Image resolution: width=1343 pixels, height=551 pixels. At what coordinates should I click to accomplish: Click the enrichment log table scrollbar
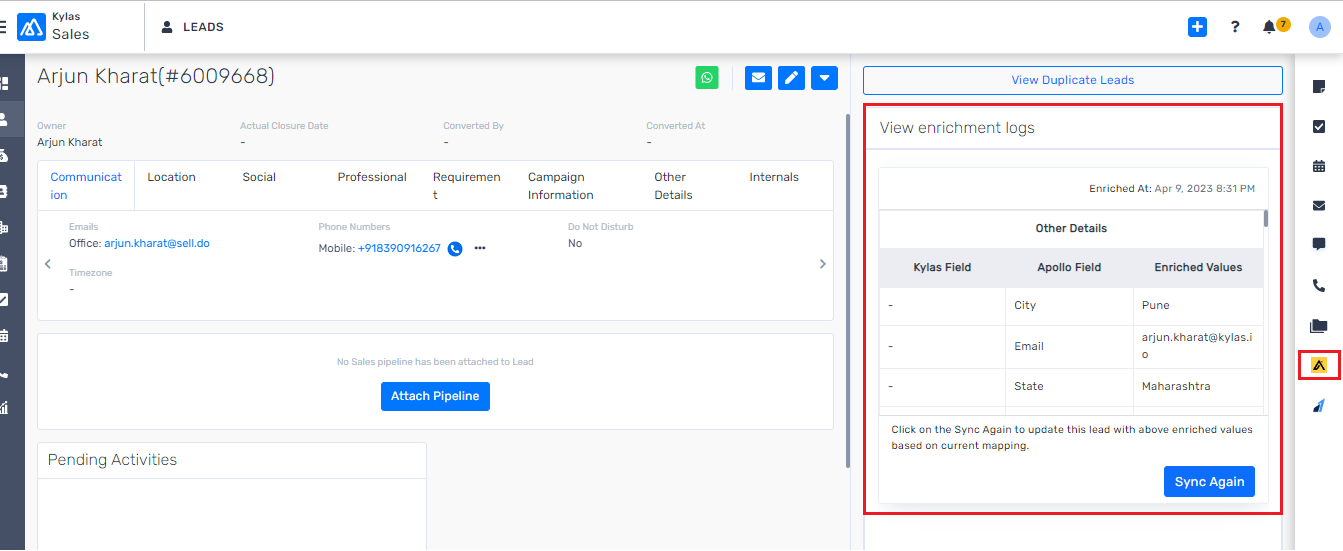pos(1266,218)
